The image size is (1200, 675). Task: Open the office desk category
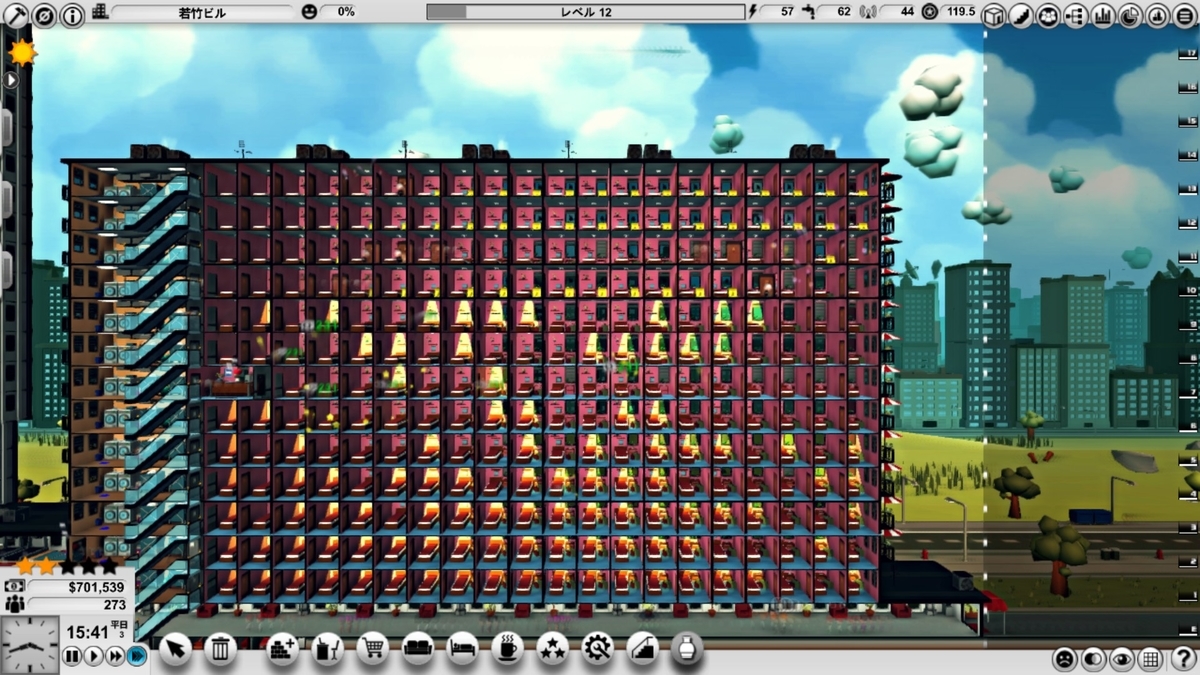[x=328, y=649]
